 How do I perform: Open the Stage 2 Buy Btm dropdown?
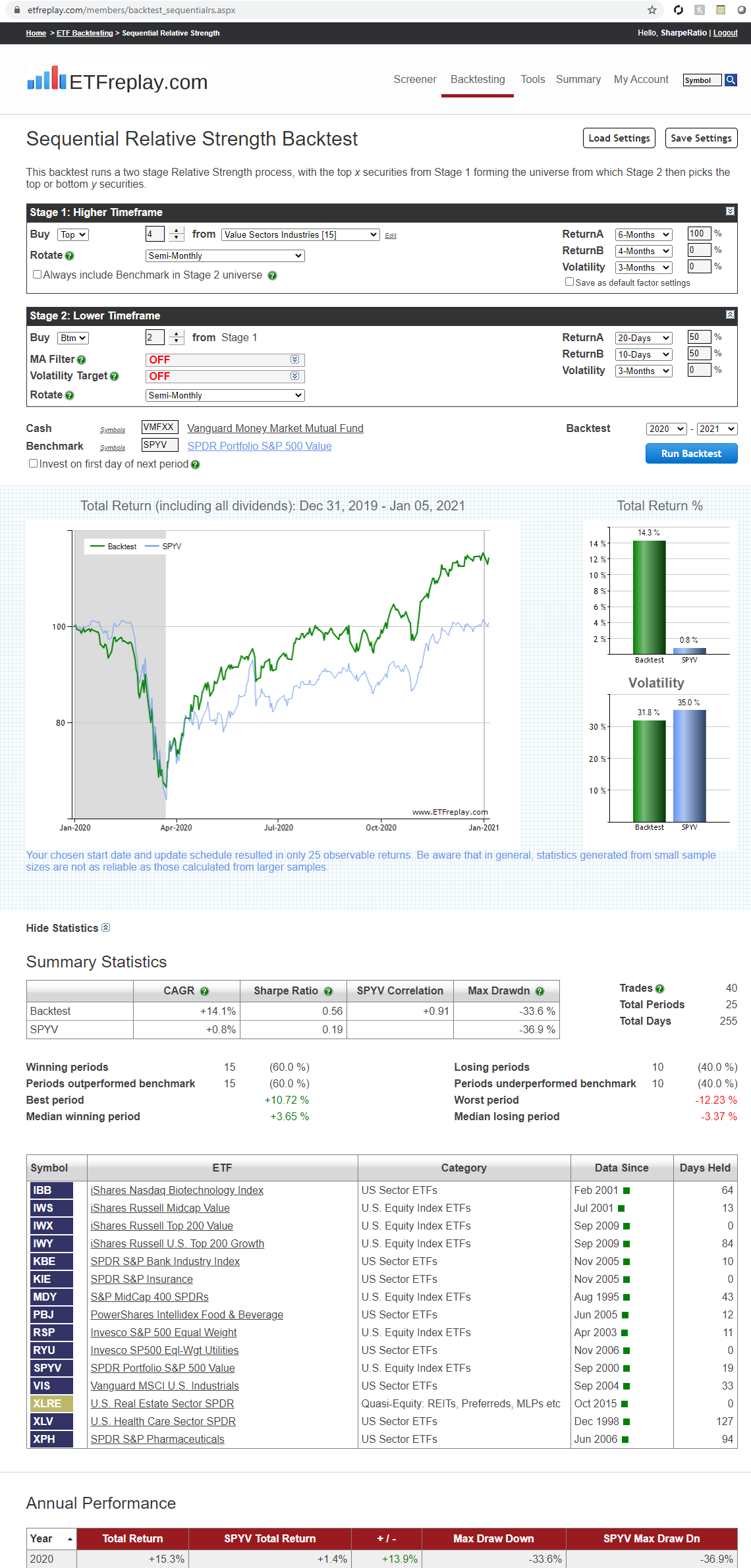(73, 338)
